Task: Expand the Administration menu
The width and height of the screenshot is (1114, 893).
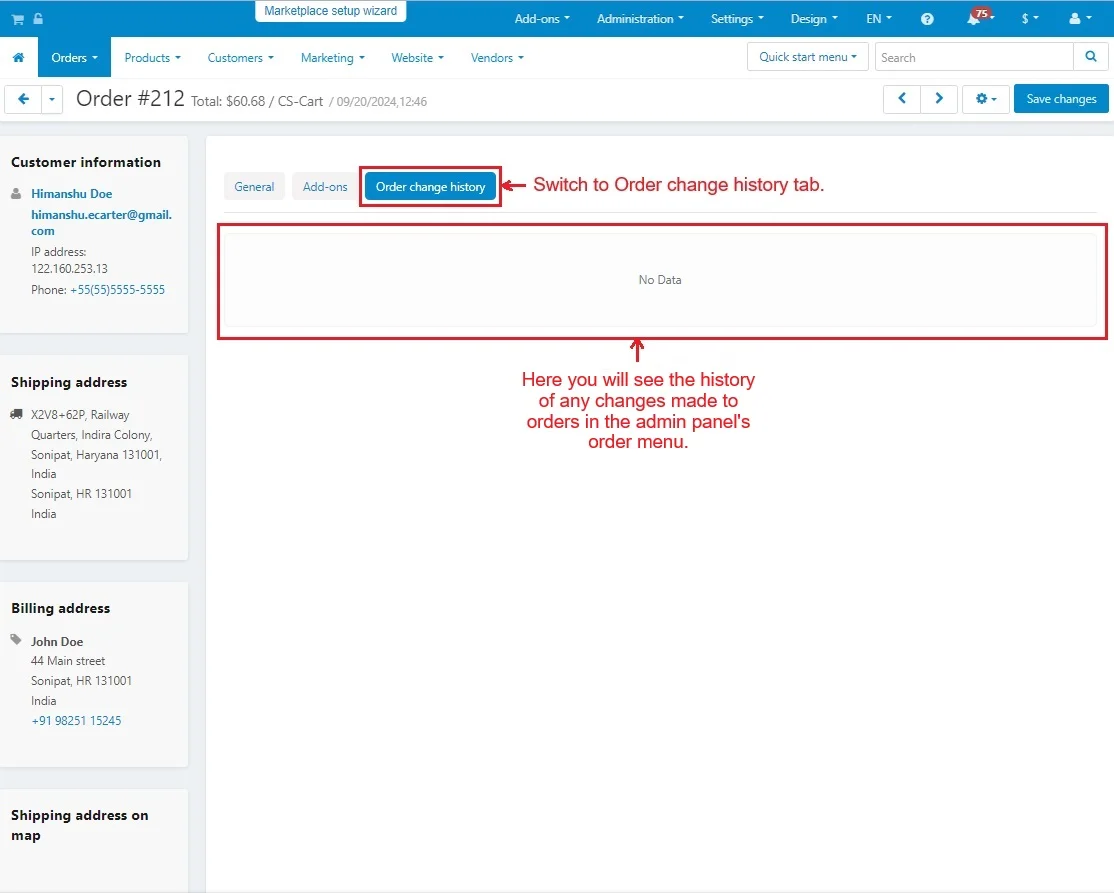Action: (x=640, y=18)
